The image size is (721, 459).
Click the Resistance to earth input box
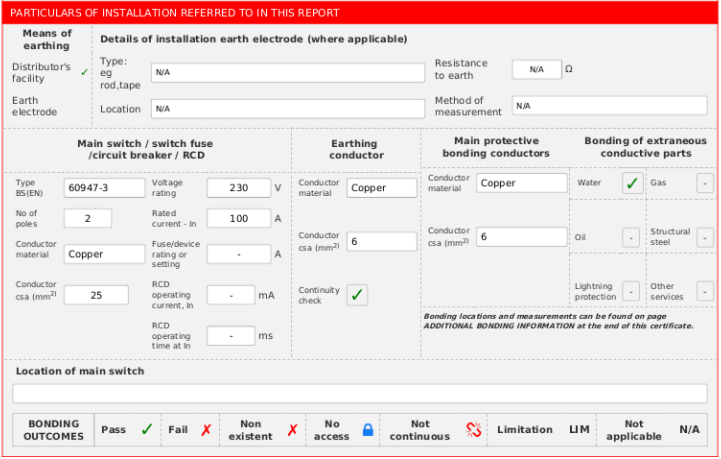tap(537, 69)
